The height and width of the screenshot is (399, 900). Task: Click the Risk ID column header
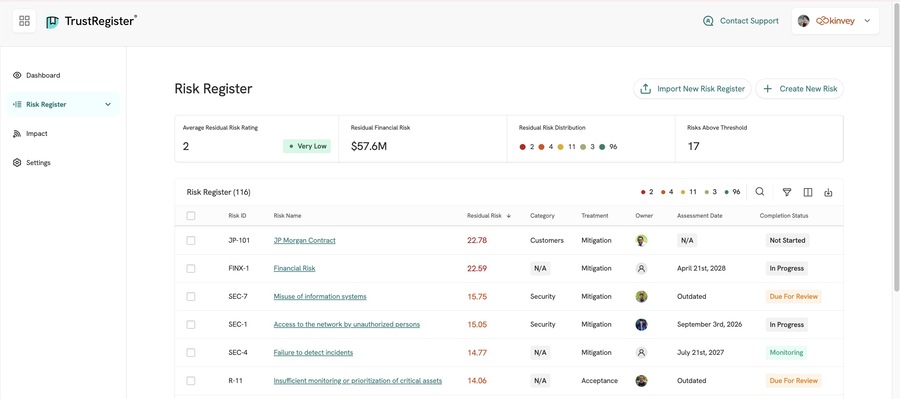[237, 216]
